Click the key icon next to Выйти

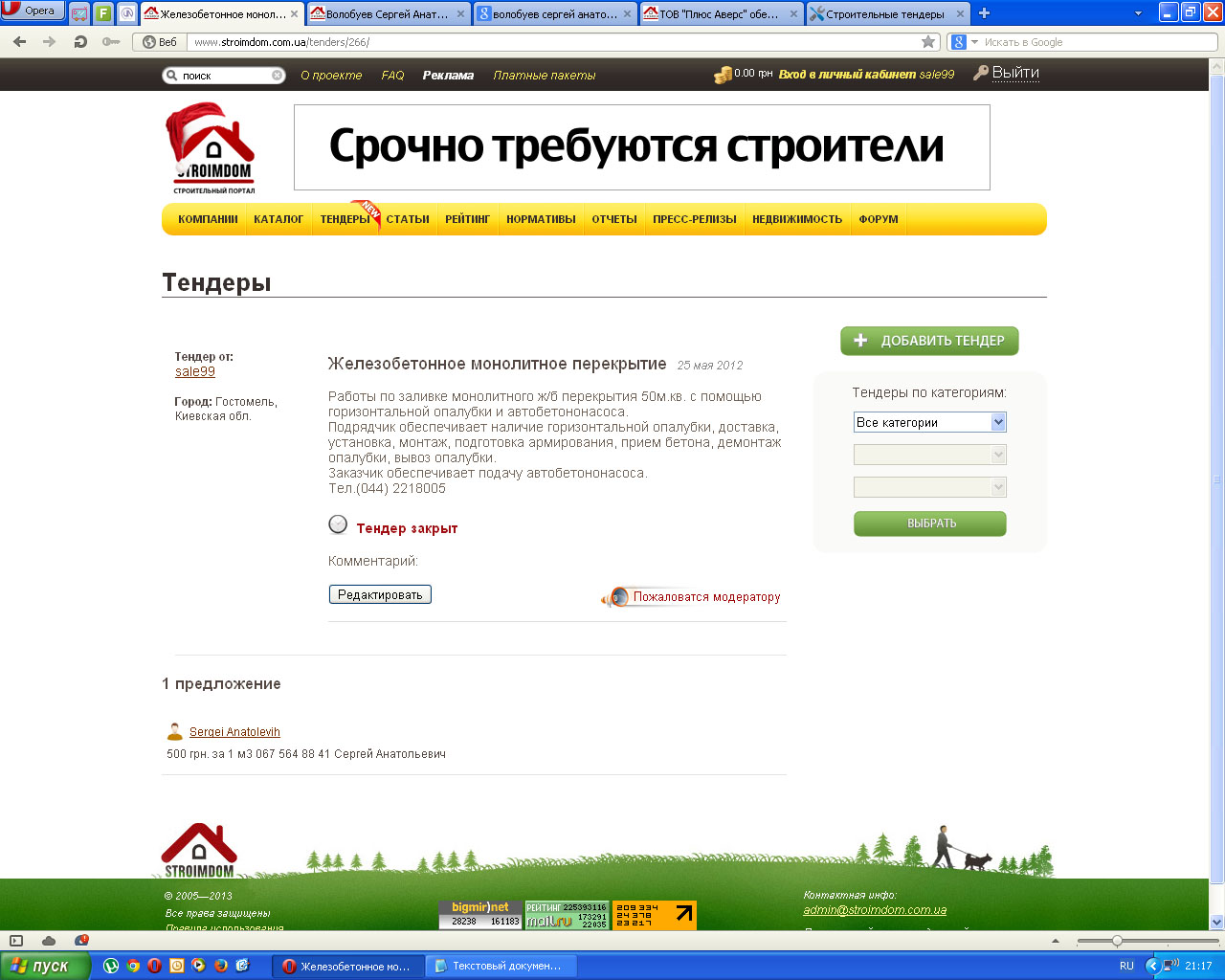coord(980,74)
